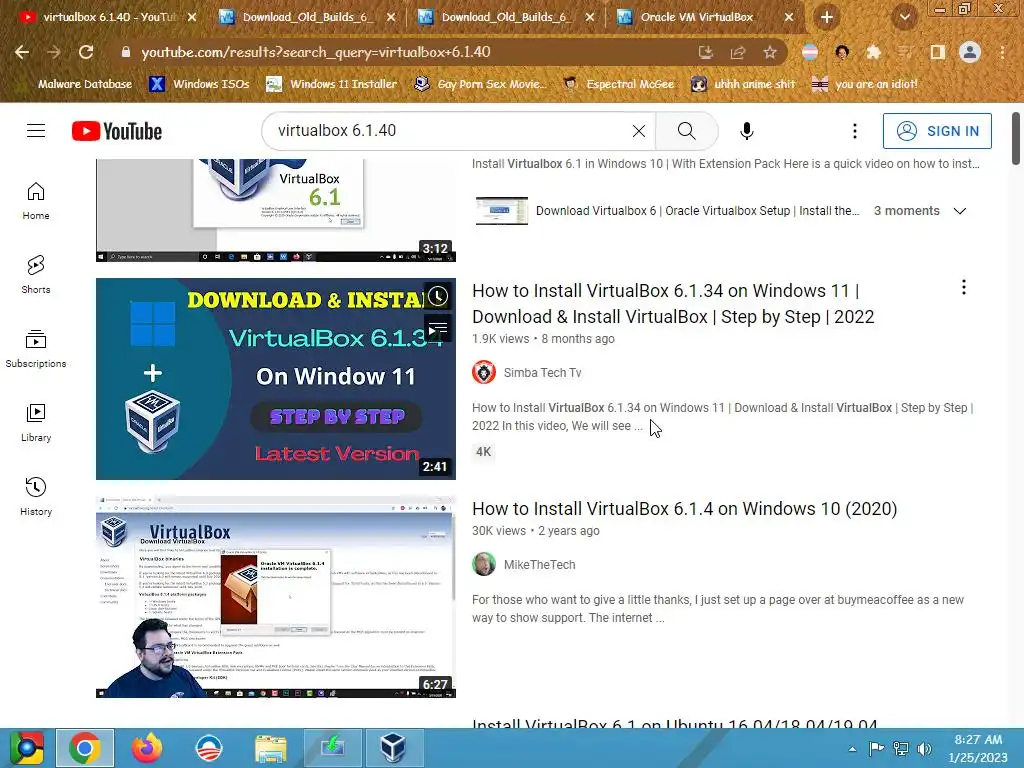Switch to the second Download_Old_Builds_6 tab
Screen dimensions: 1024x768
click(x=507, y=17)
